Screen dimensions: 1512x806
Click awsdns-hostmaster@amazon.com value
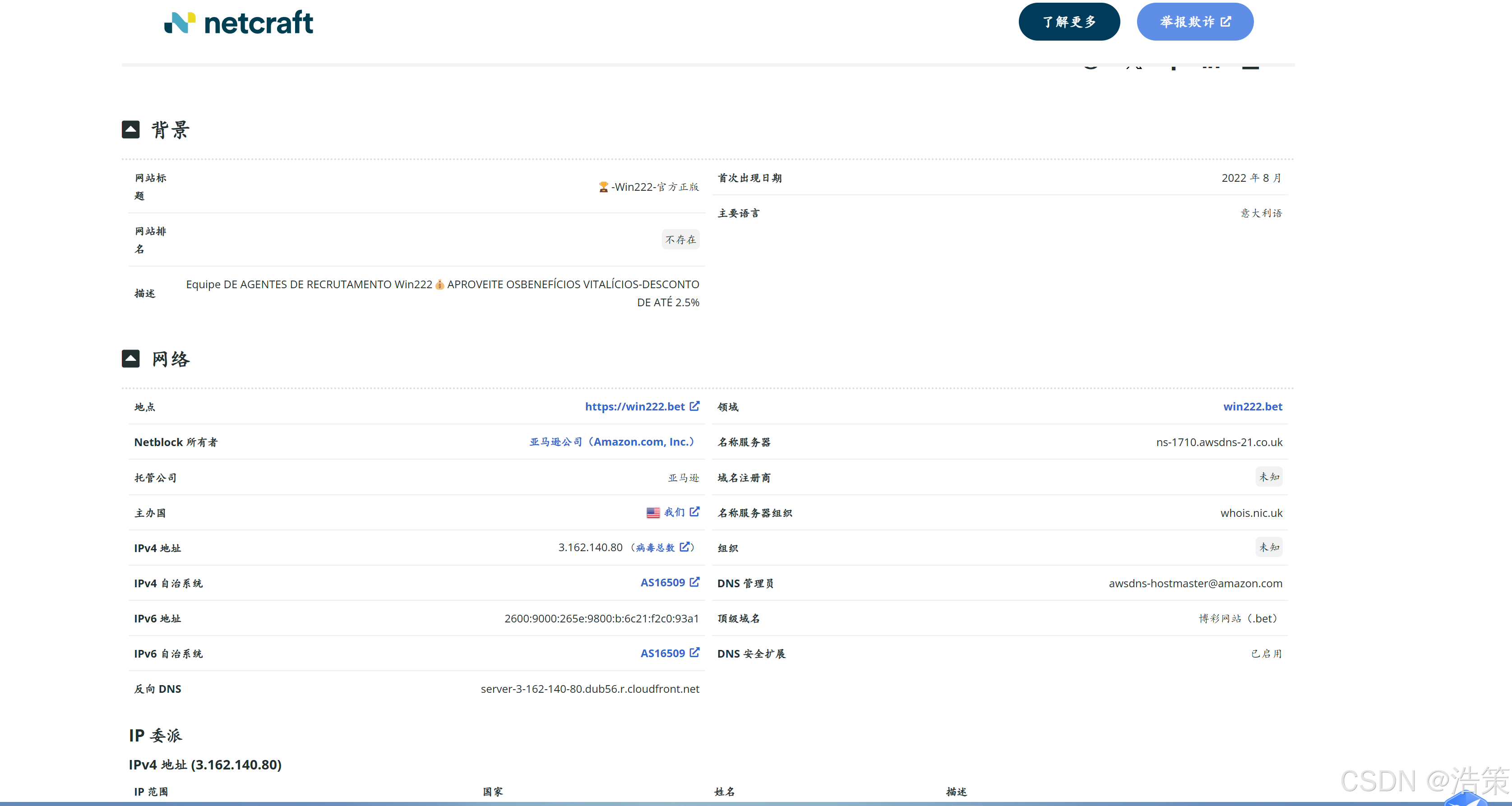click(1195, 583)
